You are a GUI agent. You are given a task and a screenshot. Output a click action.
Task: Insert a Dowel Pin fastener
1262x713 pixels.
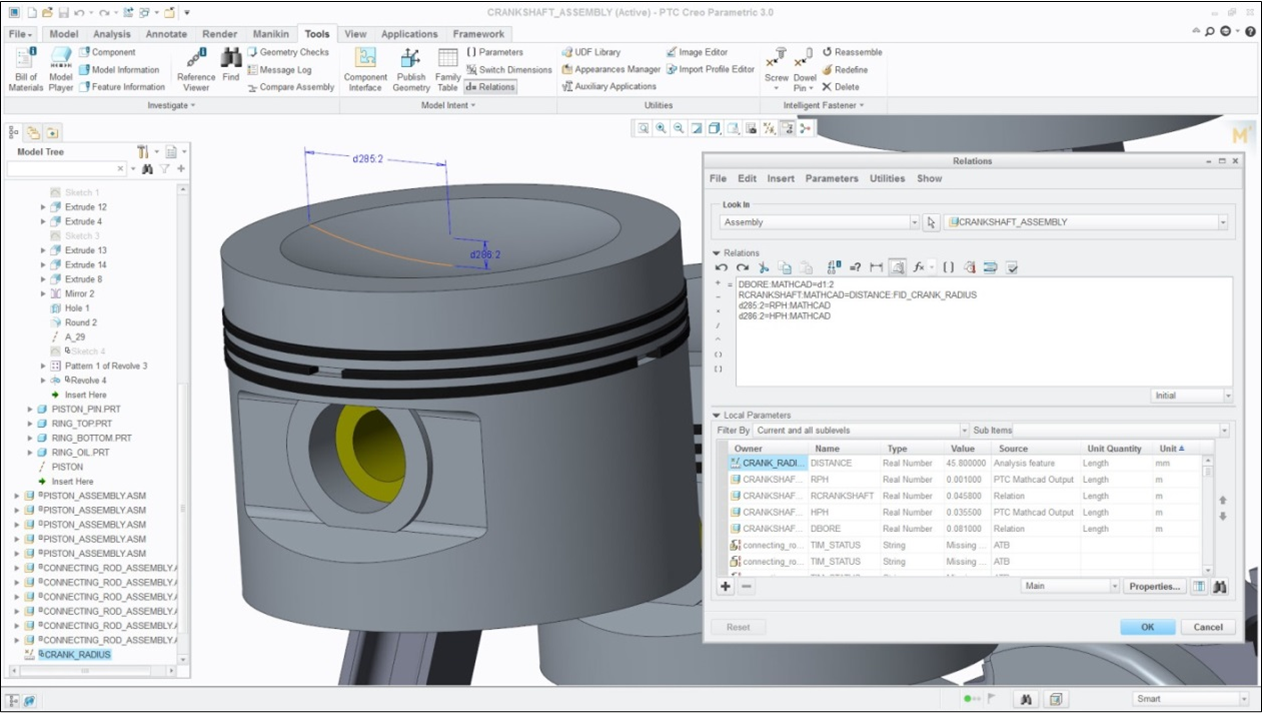point(804,69)
